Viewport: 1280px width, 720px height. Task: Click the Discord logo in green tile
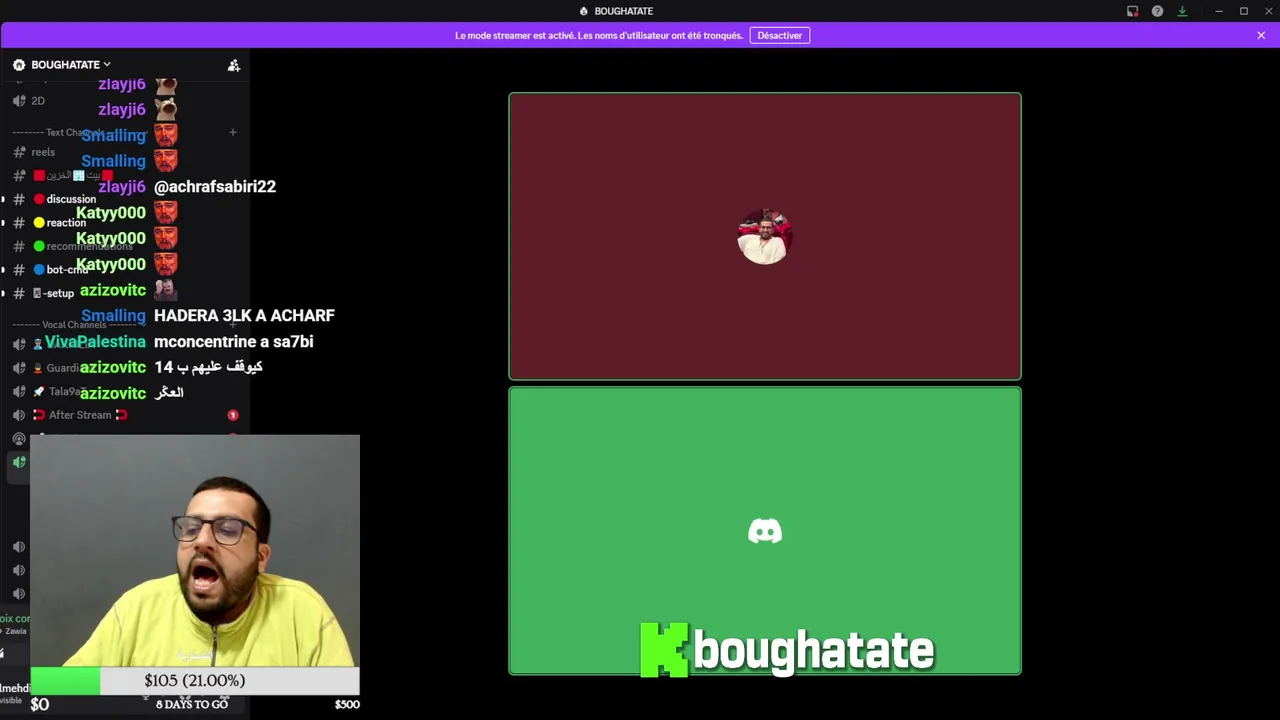(x=765, y=531)
